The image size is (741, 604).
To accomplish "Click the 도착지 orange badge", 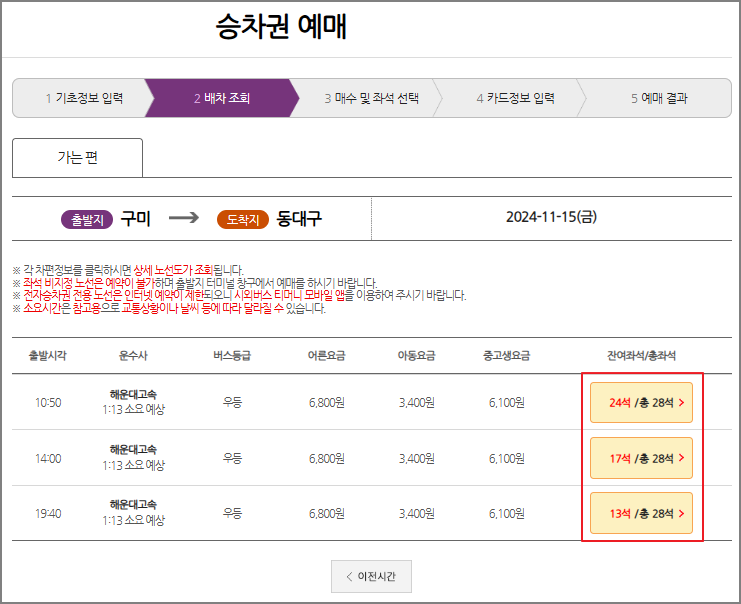I will [x=243, y=219].
